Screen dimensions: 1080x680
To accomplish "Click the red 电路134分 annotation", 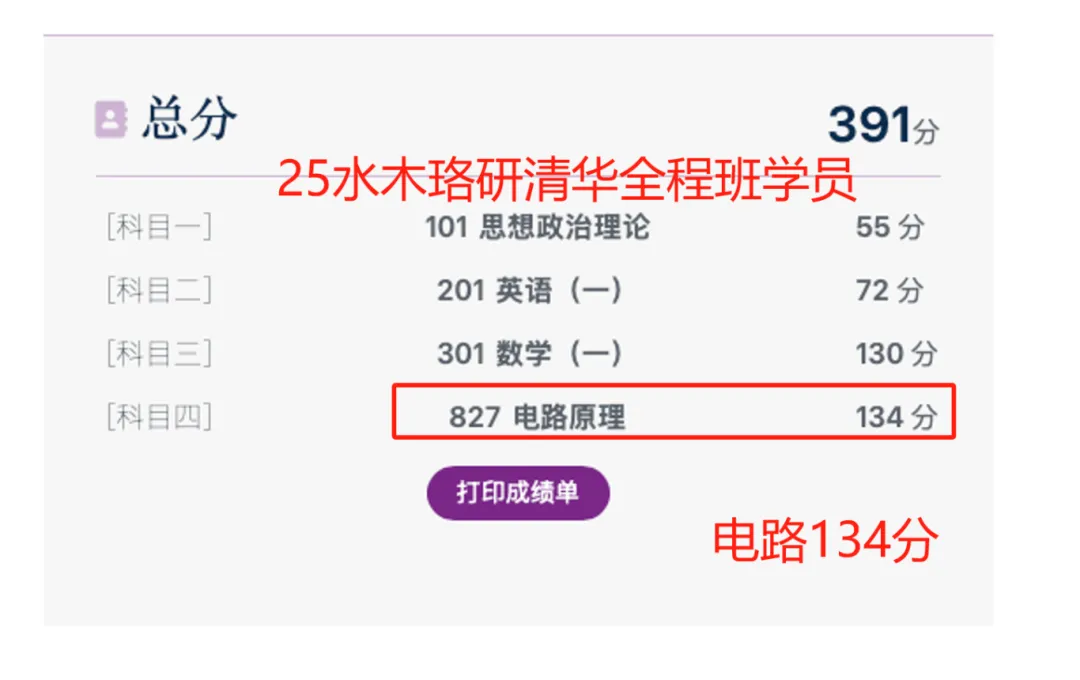I will click(x=825, y=540).
